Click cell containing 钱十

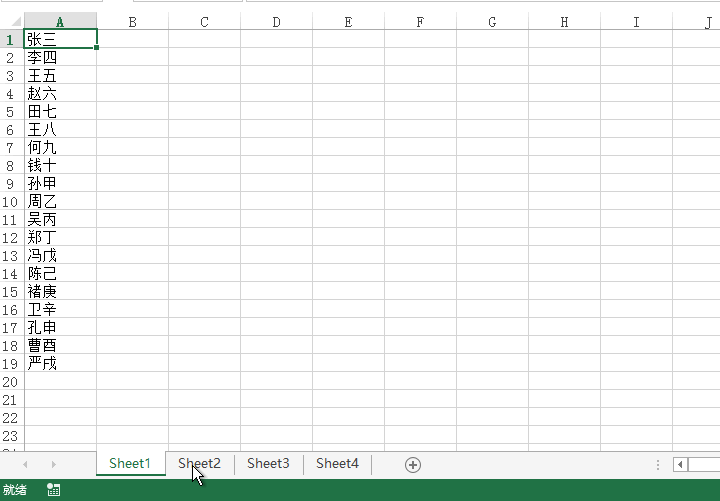point(60,165)
